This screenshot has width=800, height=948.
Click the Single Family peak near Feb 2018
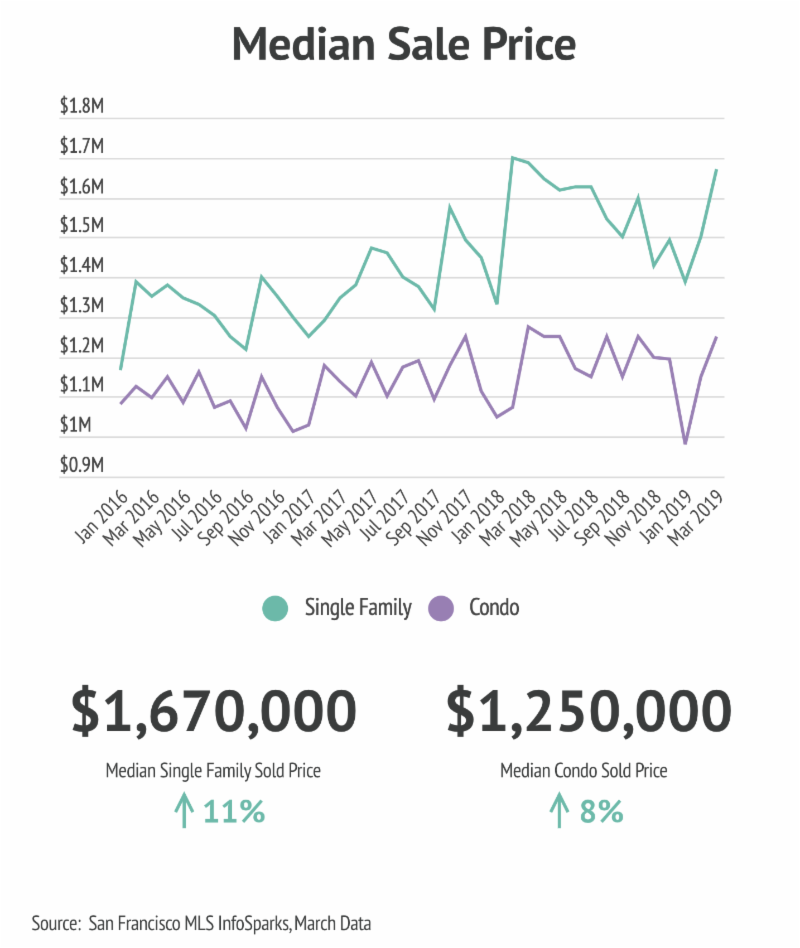pos(512,158)
